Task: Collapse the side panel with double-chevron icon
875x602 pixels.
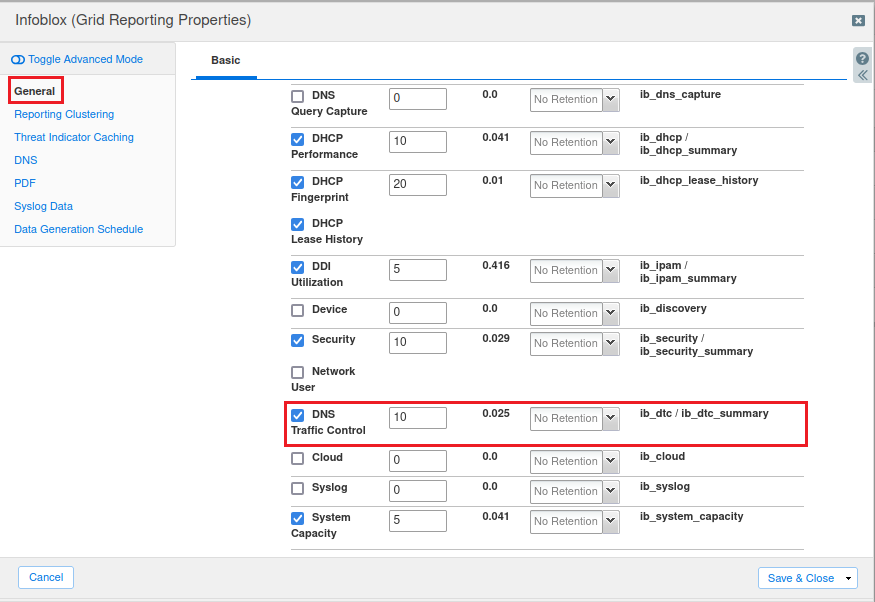Action: point(862,75)
